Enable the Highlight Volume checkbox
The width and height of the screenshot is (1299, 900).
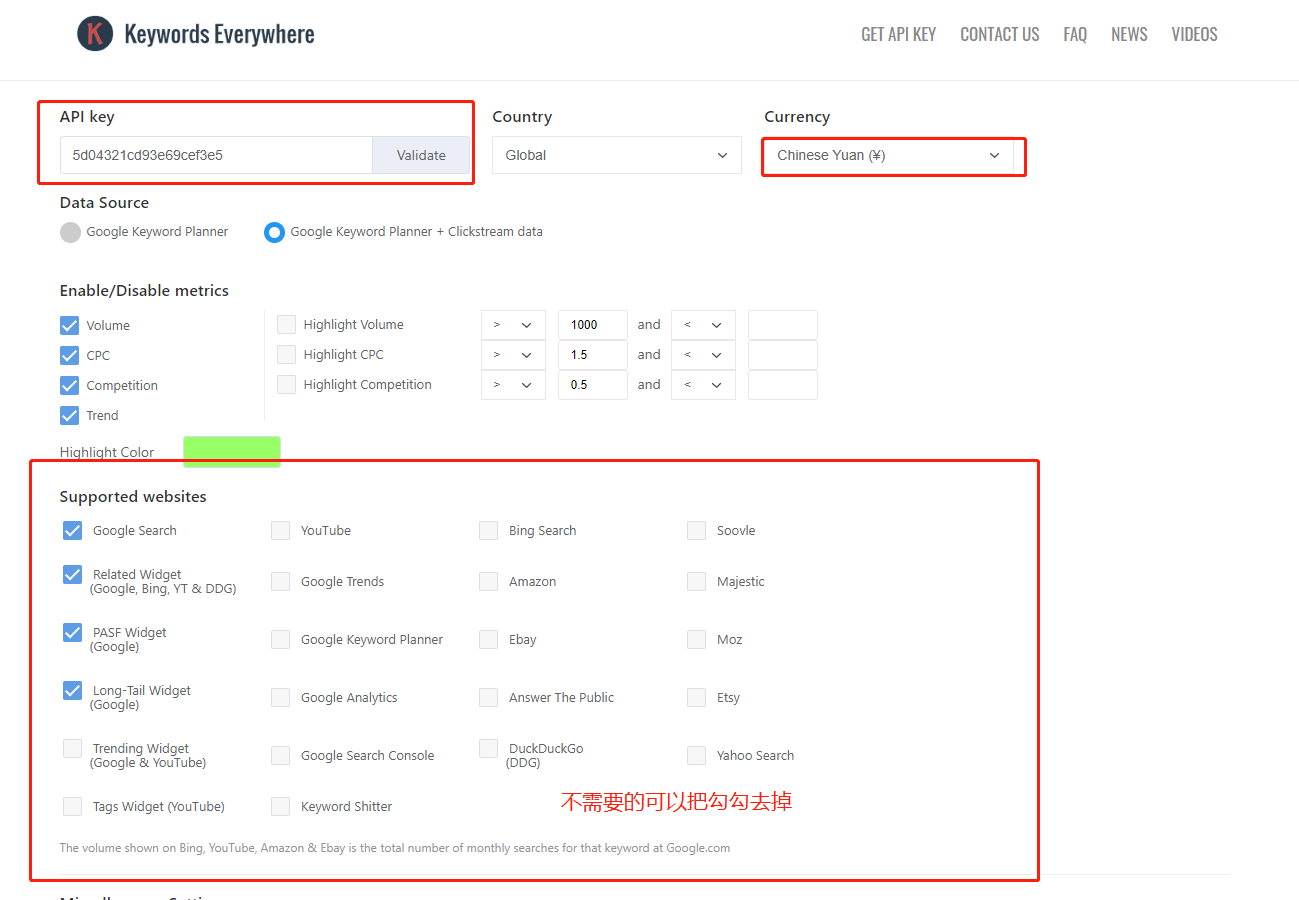point(287,324)
